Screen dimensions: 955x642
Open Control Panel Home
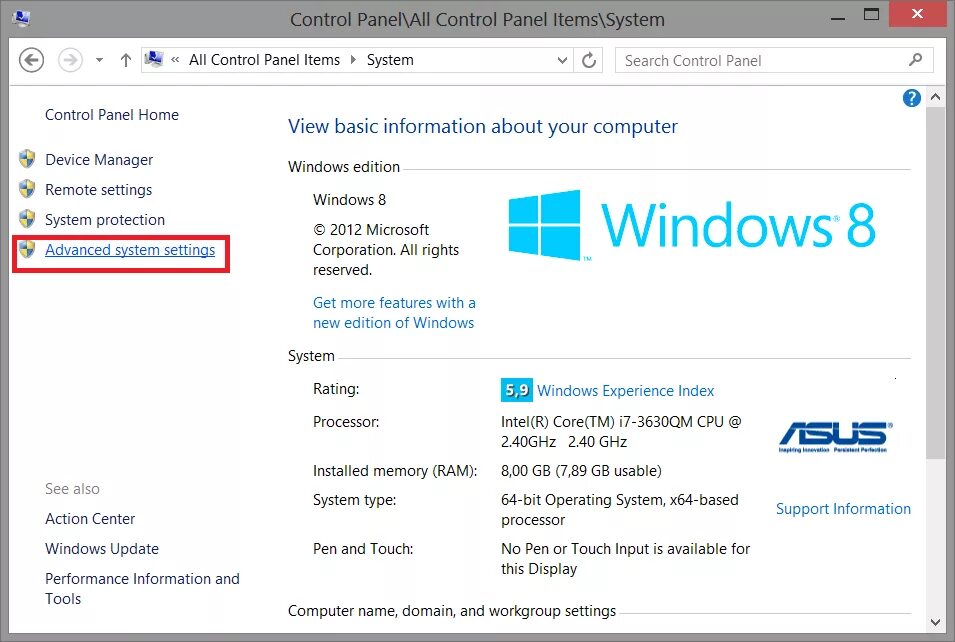(112, 115)
